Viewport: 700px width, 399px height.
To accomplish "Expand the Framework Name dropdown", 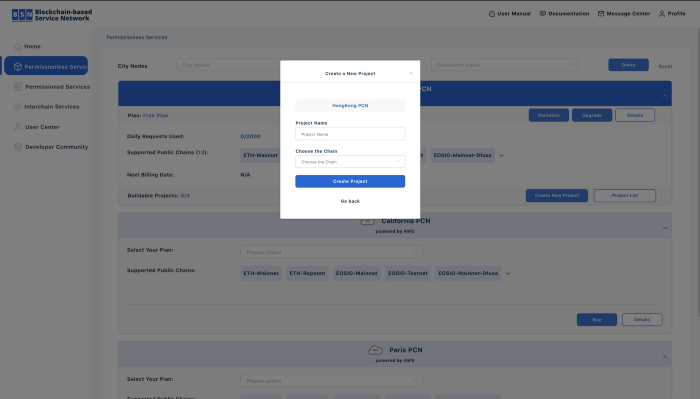I will (504, 65).
